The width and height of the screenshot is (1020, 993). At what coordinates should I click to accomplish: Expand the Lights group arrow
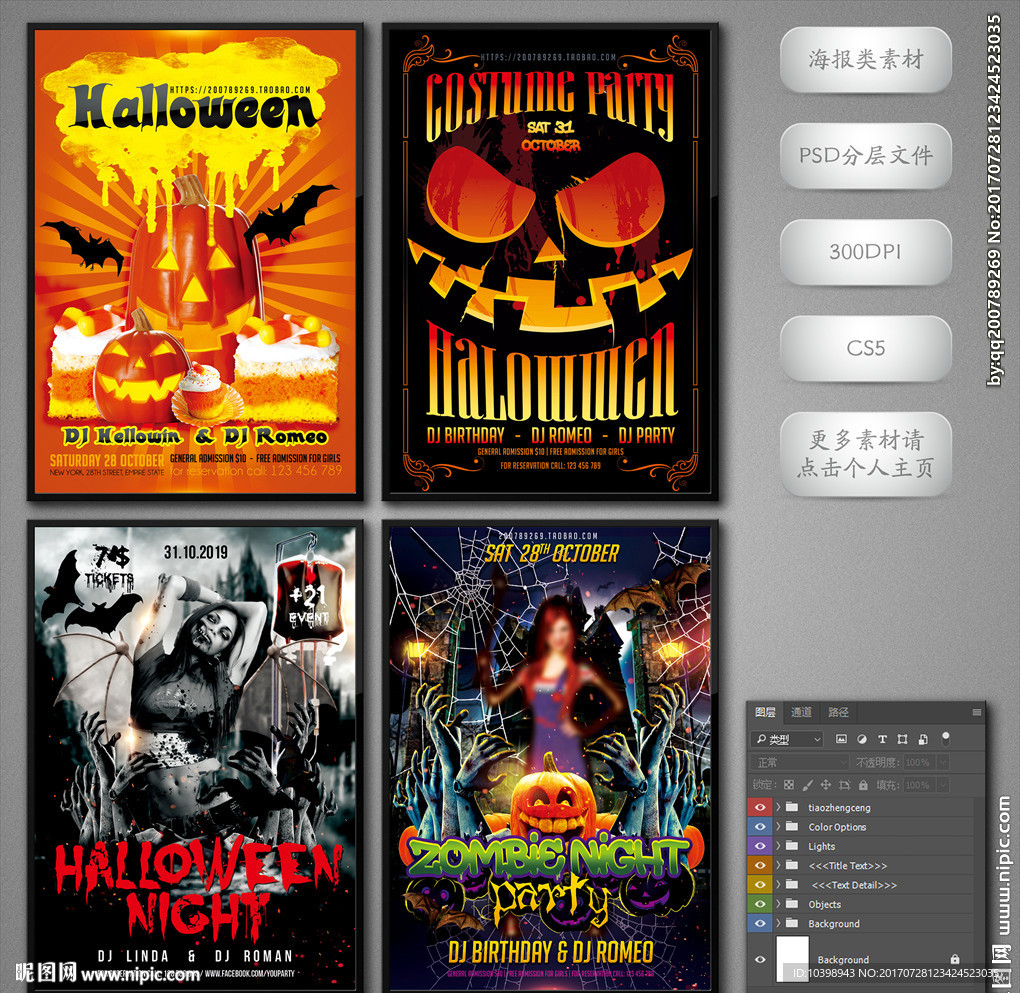tap(778, 846)
